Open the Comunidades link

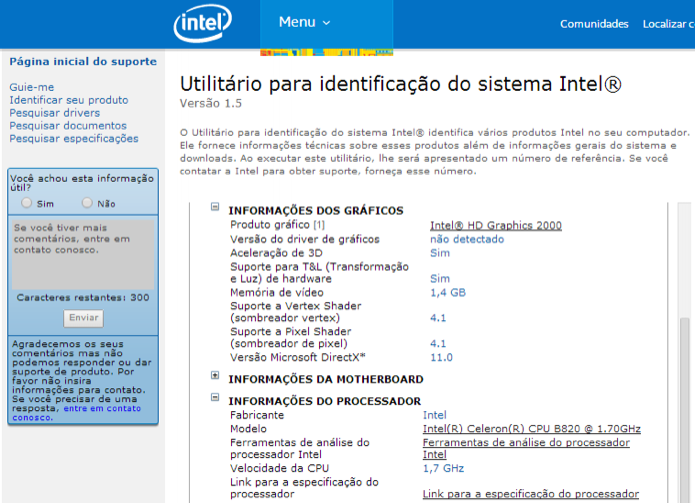tap(594, 24)
